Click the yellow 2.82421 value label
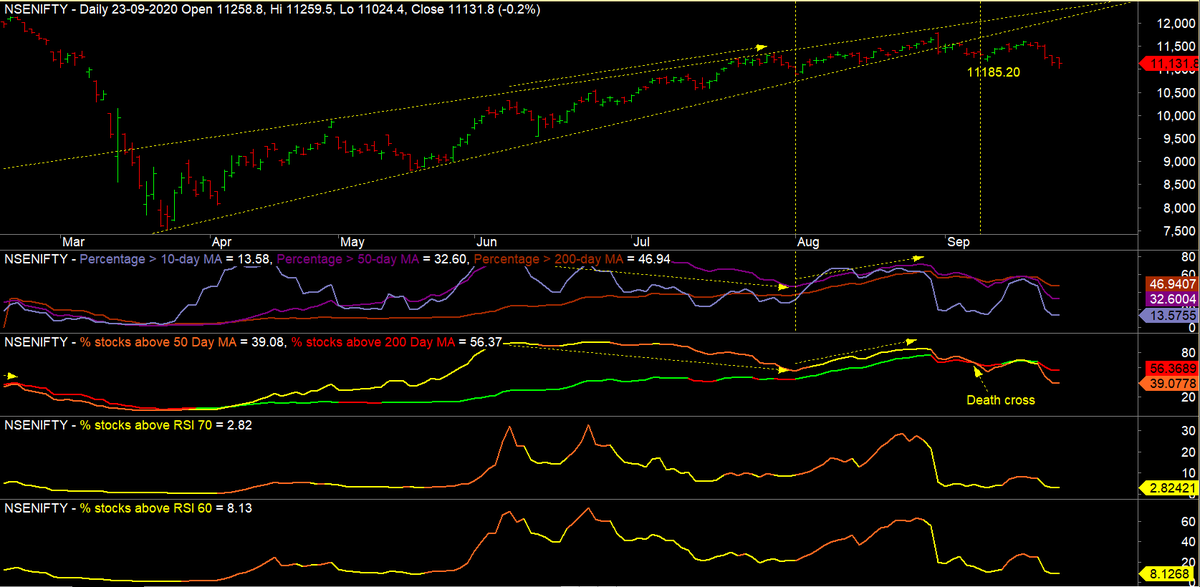Viewport: 1200px width, 587px height. tap(1169, 487)
